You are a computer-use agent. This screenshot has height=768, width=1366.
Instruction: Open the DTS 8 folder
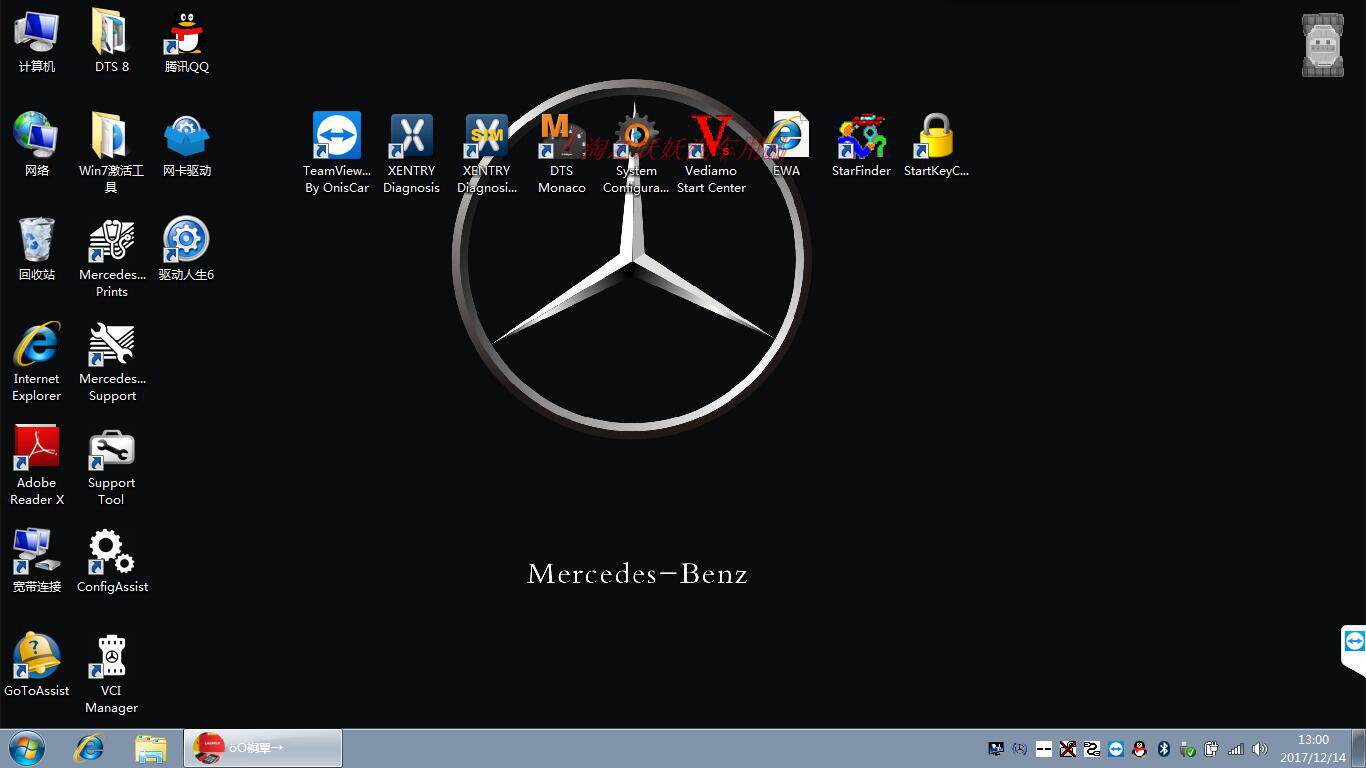(112, 41)
